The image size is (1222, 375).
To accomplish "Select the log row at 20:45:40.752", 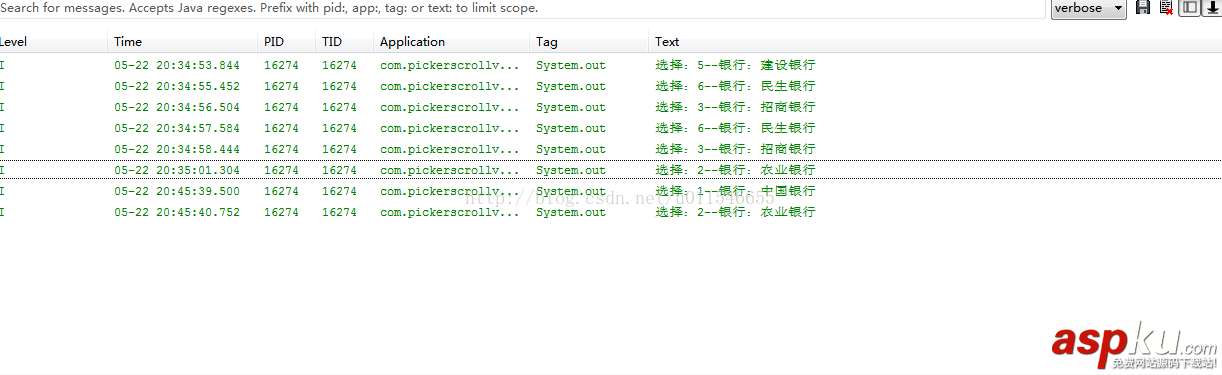I will point(611,212).
